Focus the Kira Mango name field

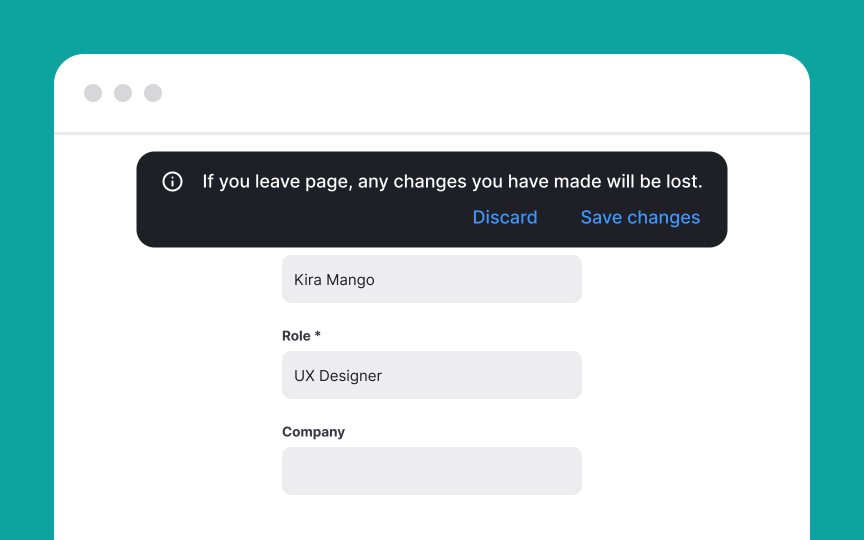(432, 279)
